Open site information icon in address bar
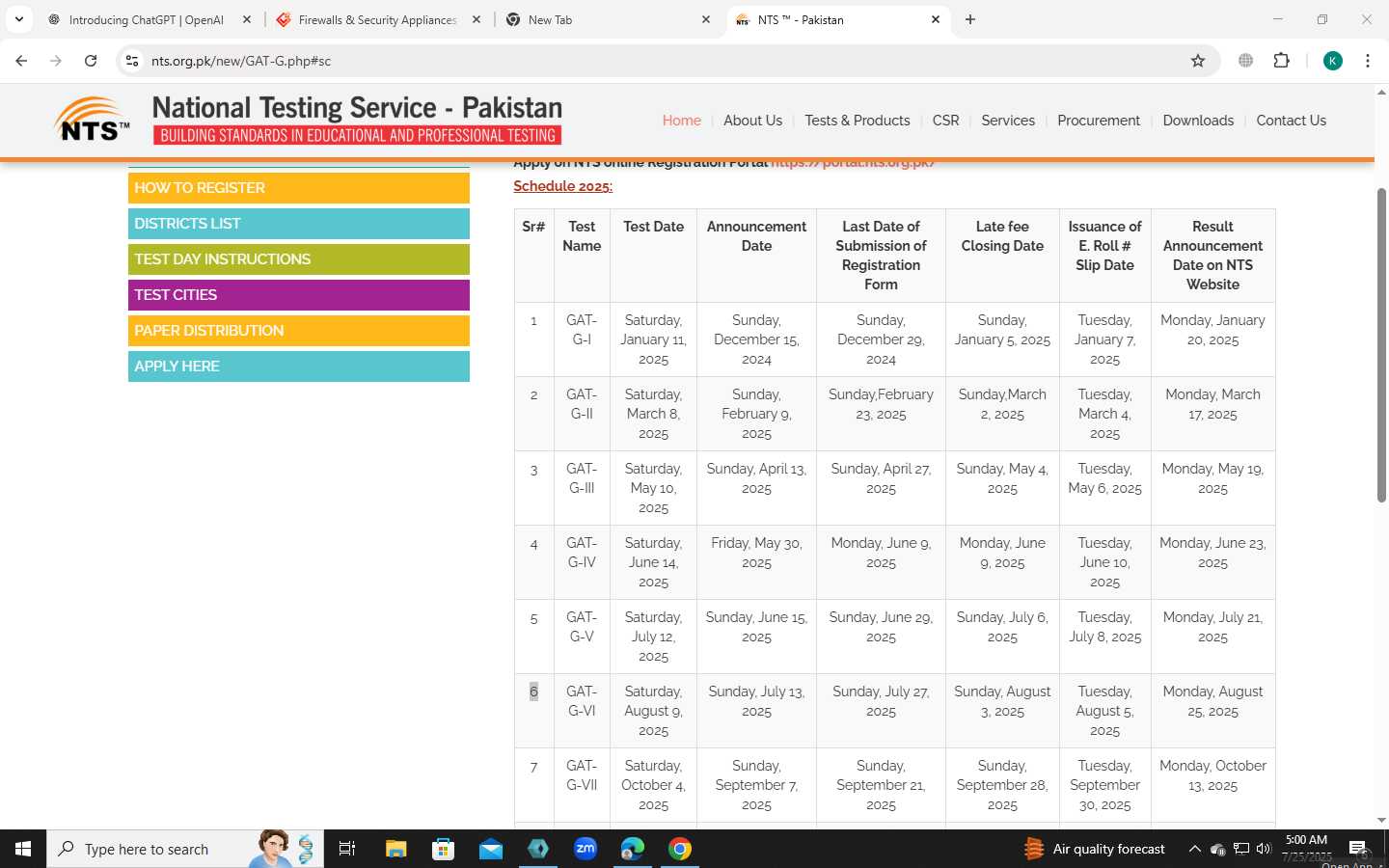The image size is (1389, 868). (x=132, y=61)
